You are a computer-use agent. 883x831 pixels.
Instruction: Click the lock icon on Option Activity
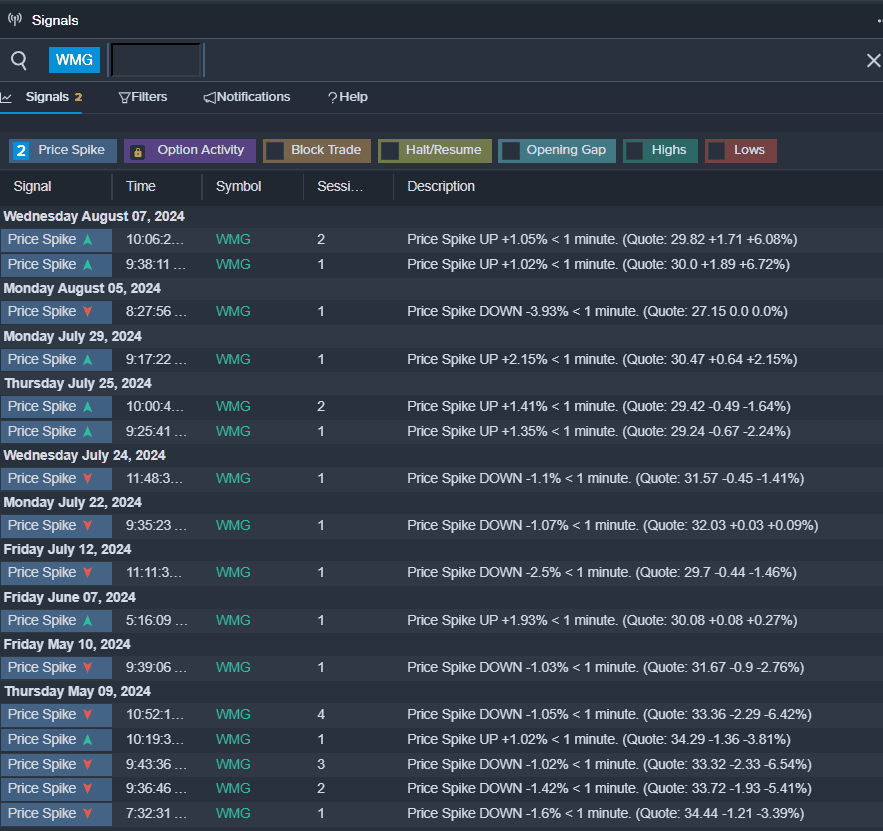[x=137, y=151]
